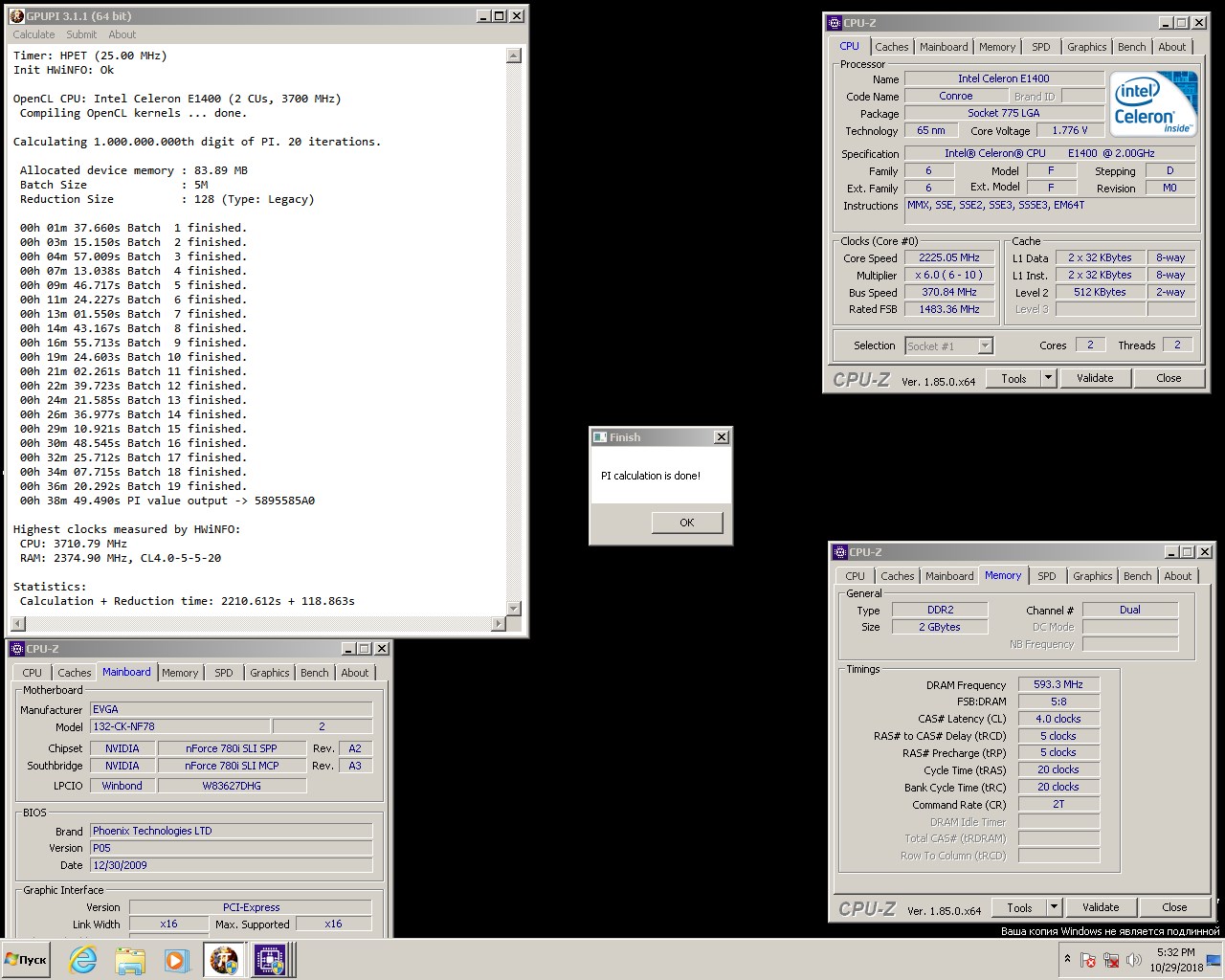Open Caches tab in CPU-Z Mainboard window

[74, 673]
